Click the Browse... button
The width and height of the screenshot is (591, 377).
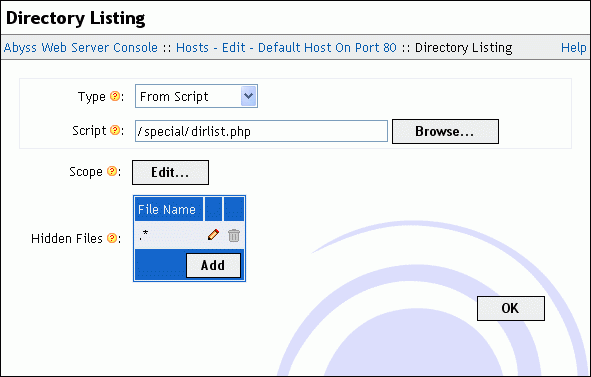tap(445, 131)
